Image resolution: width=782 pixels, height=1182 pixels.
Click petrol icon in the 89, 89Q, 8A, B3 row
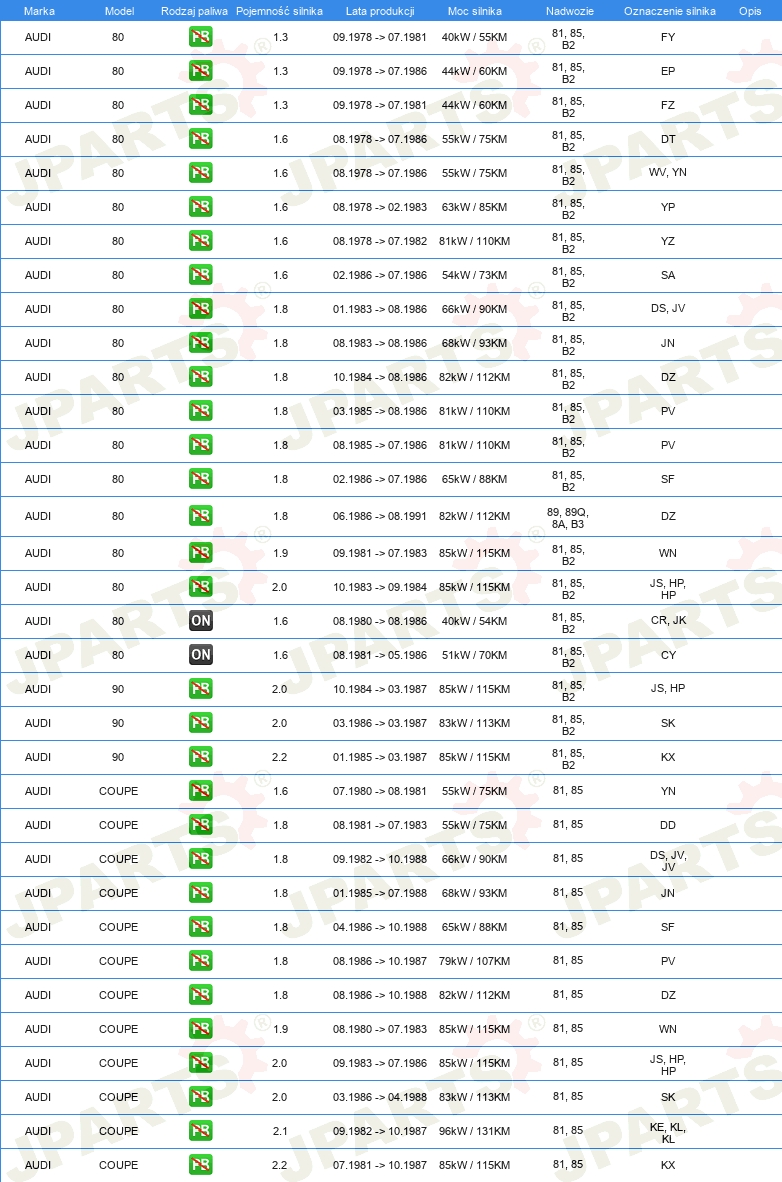pos(201,516)
